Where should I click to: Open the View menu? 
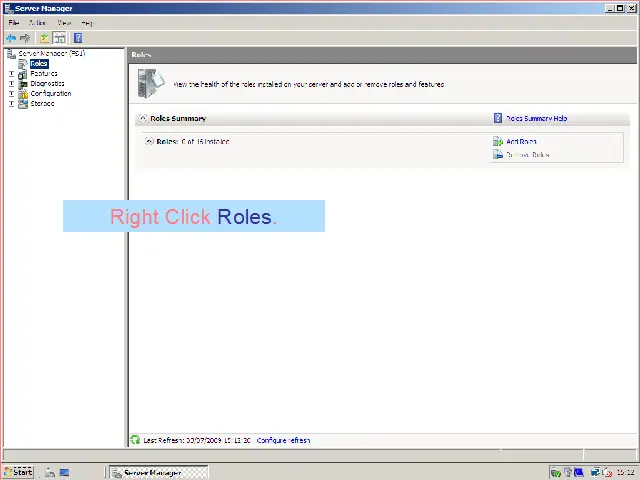(x=64, y=23)
